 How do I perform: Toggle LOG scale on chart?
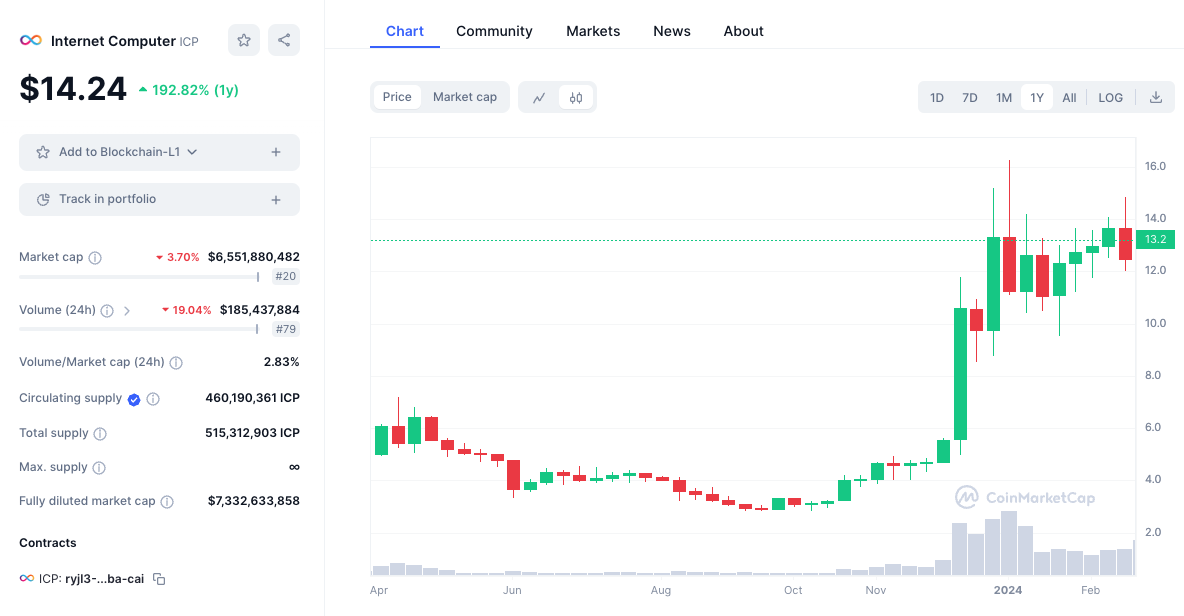coord(1111,97)
